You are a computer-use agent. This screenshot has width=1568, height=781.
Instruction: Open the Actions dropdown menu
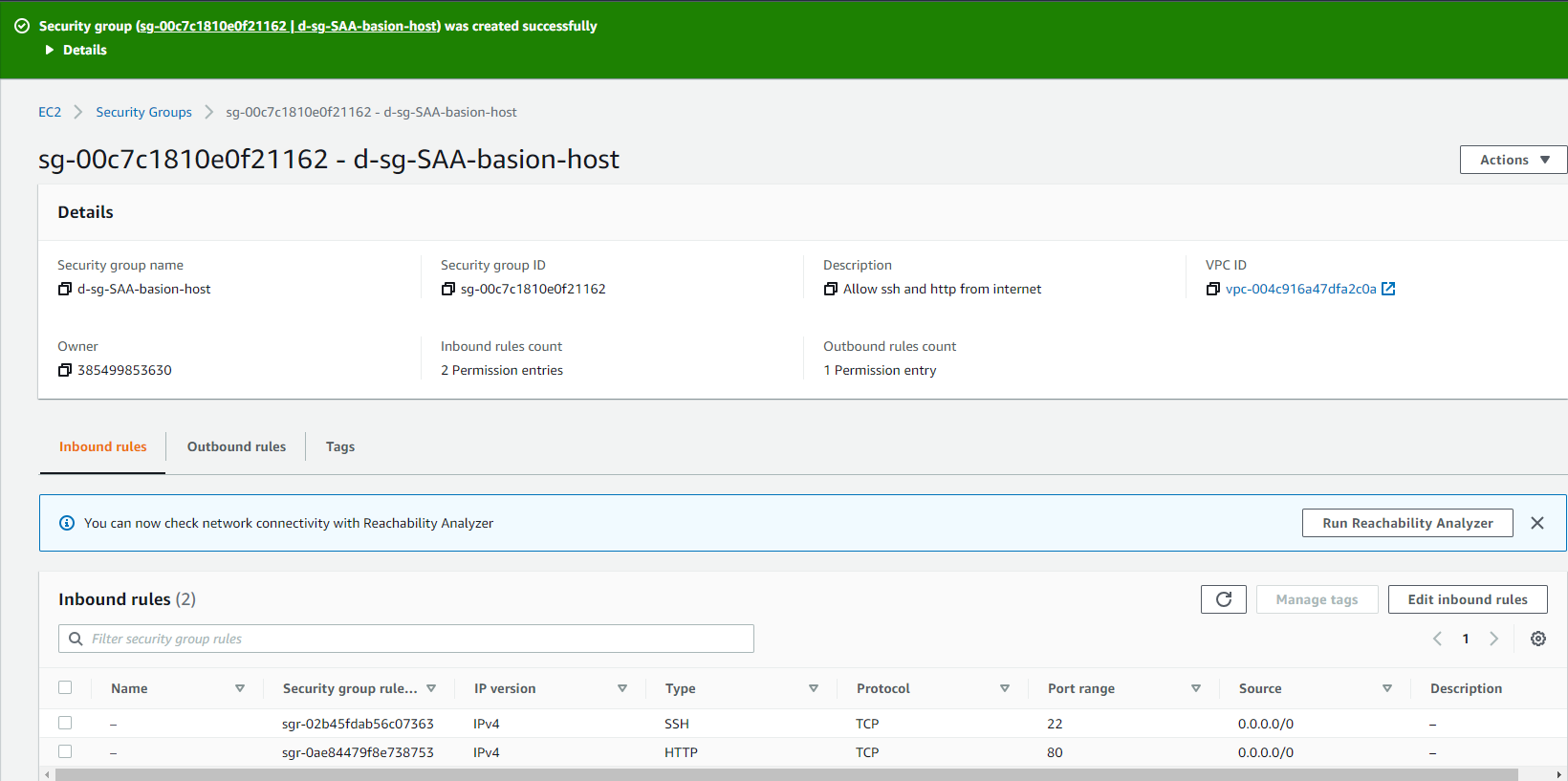[1513, 160]
